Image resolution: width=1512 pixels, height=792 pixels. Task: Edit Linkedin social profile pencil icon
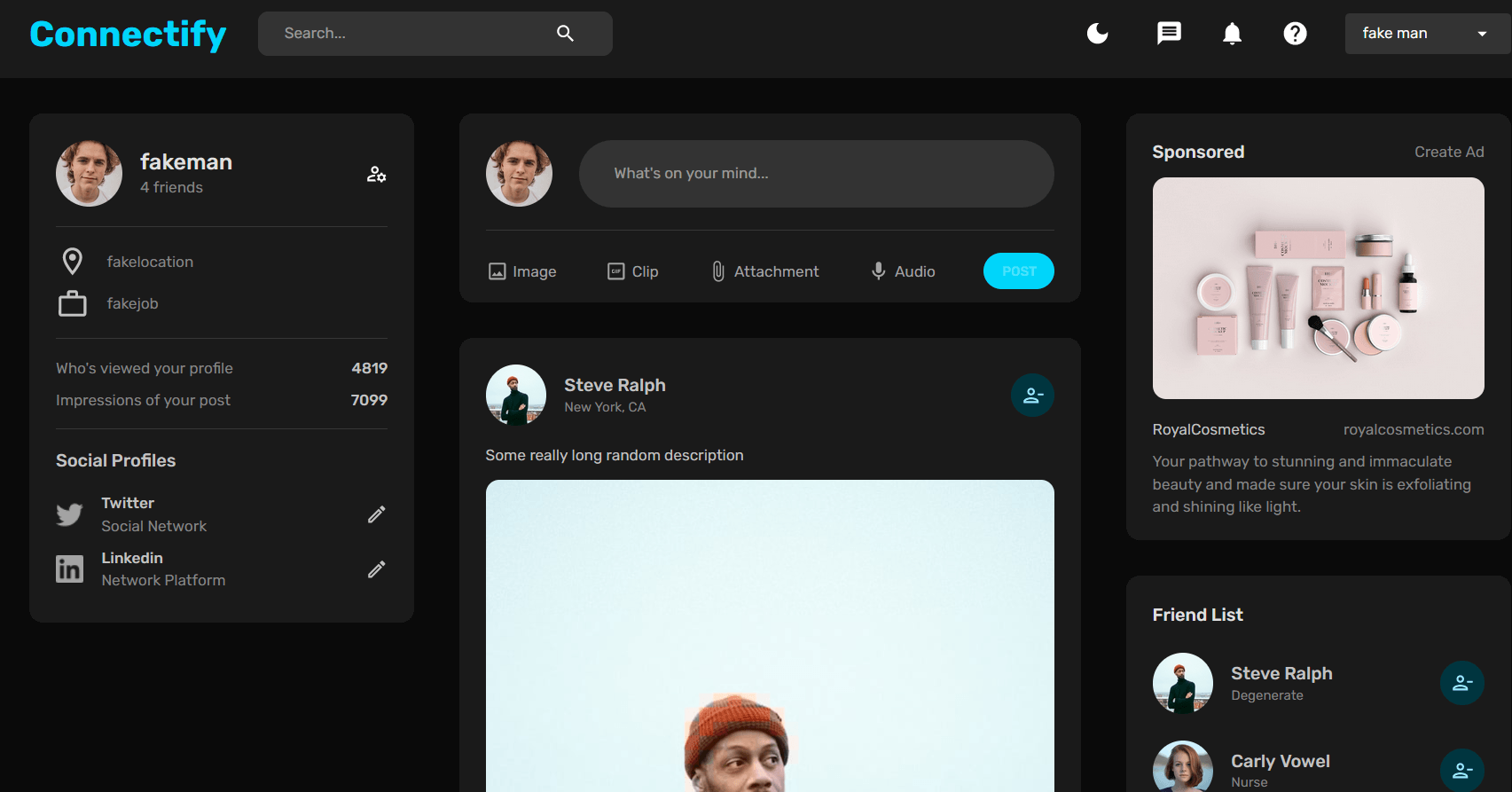(376, 569)
